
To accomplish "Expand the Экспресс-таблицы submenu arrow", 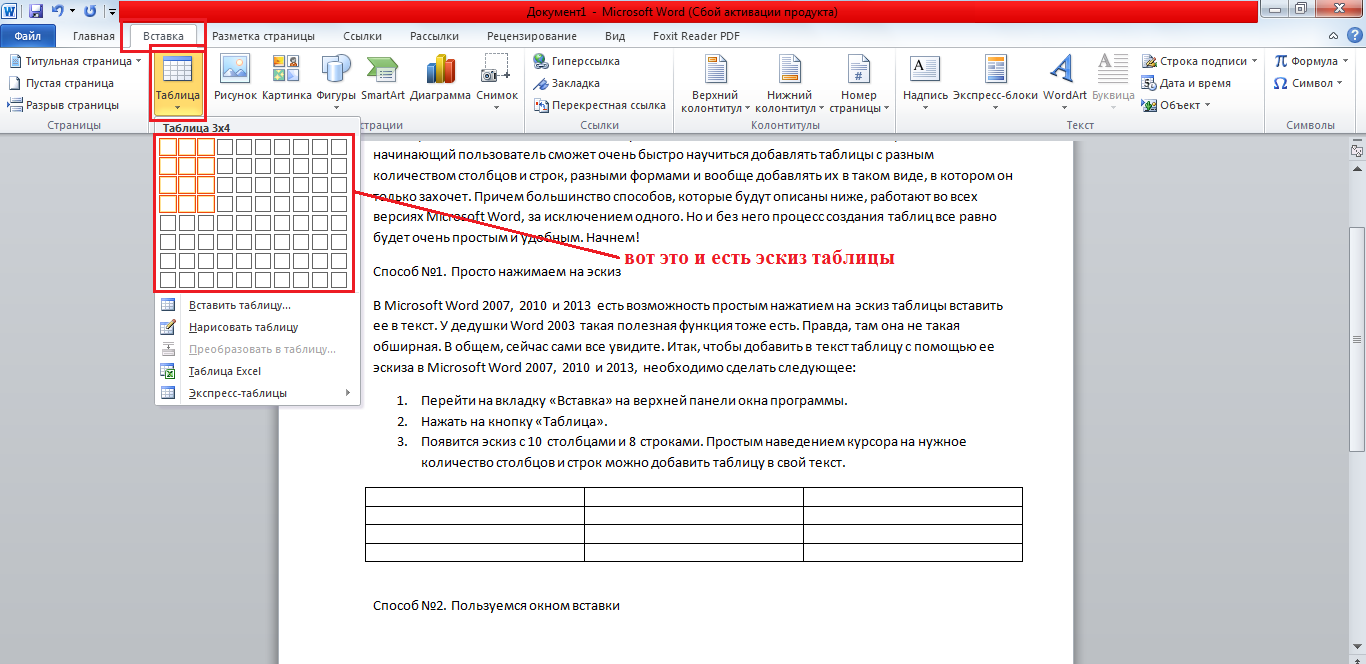I will 348,393.
